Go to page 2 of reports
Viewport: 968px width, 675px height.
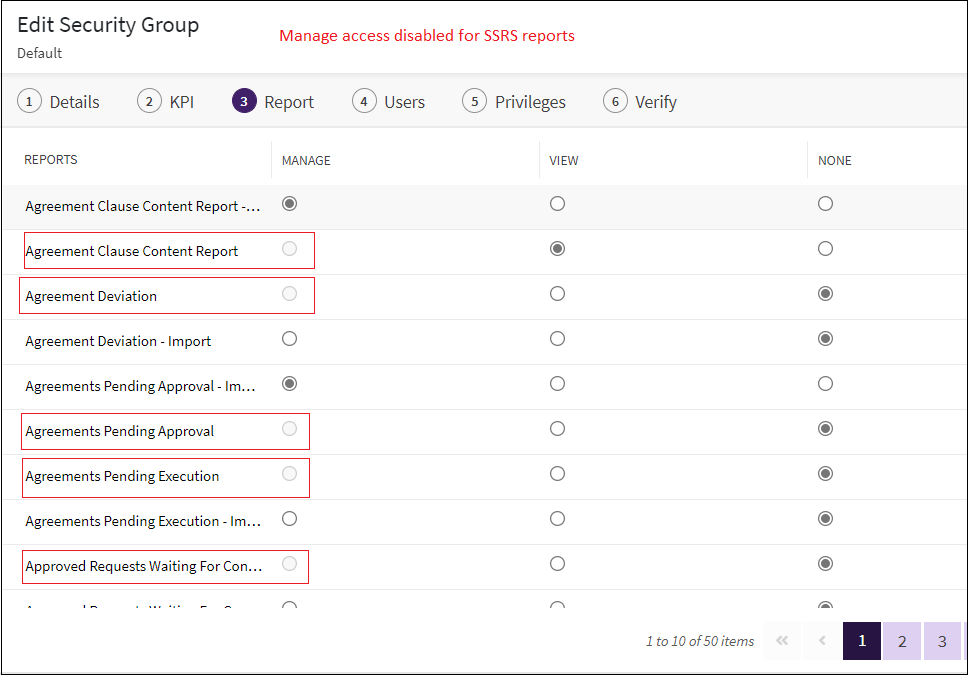pos(902,641)
